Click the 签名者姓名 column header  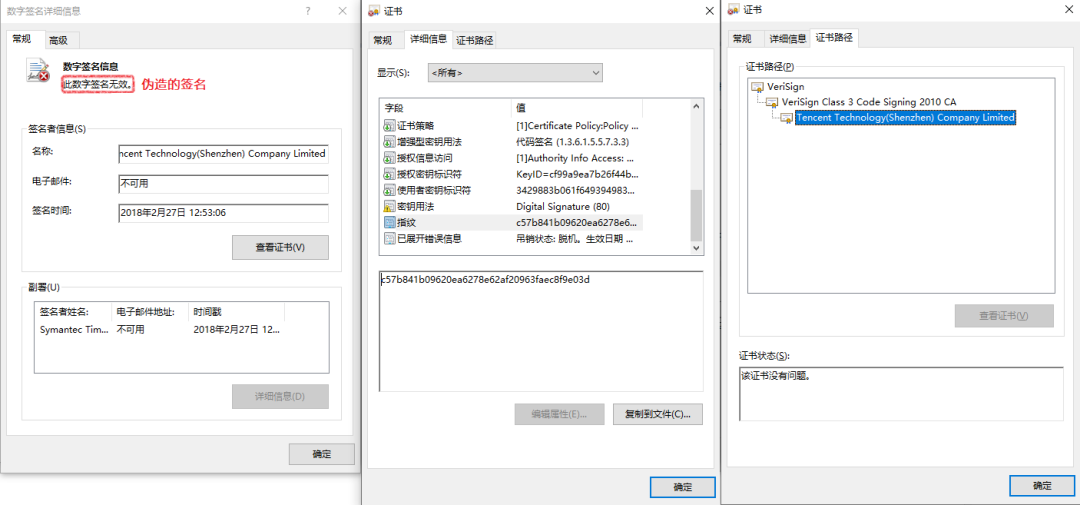pos(74,311)
